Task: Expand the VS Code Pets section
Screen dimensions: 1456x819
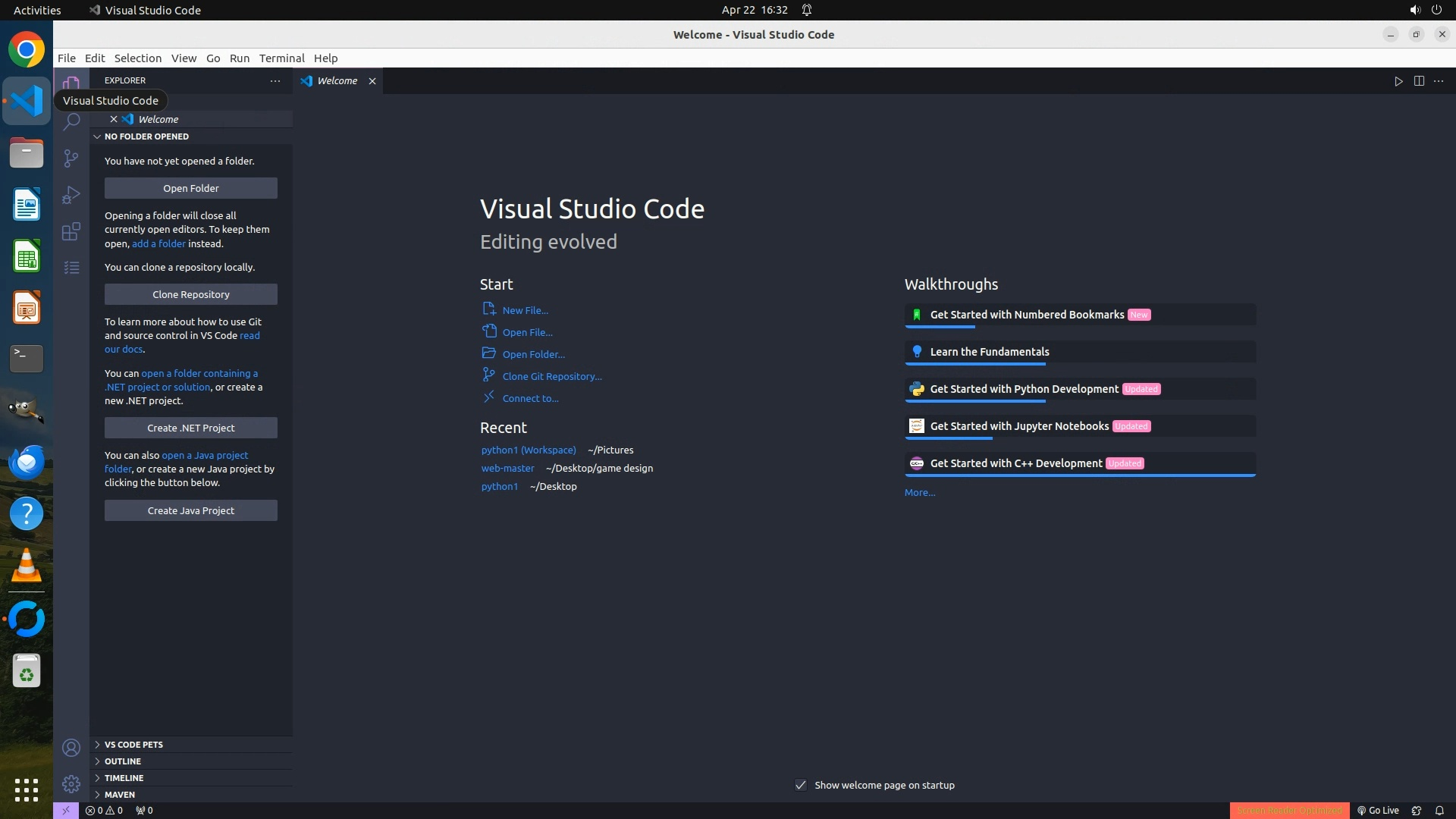Action: click(x=133, y=745)
